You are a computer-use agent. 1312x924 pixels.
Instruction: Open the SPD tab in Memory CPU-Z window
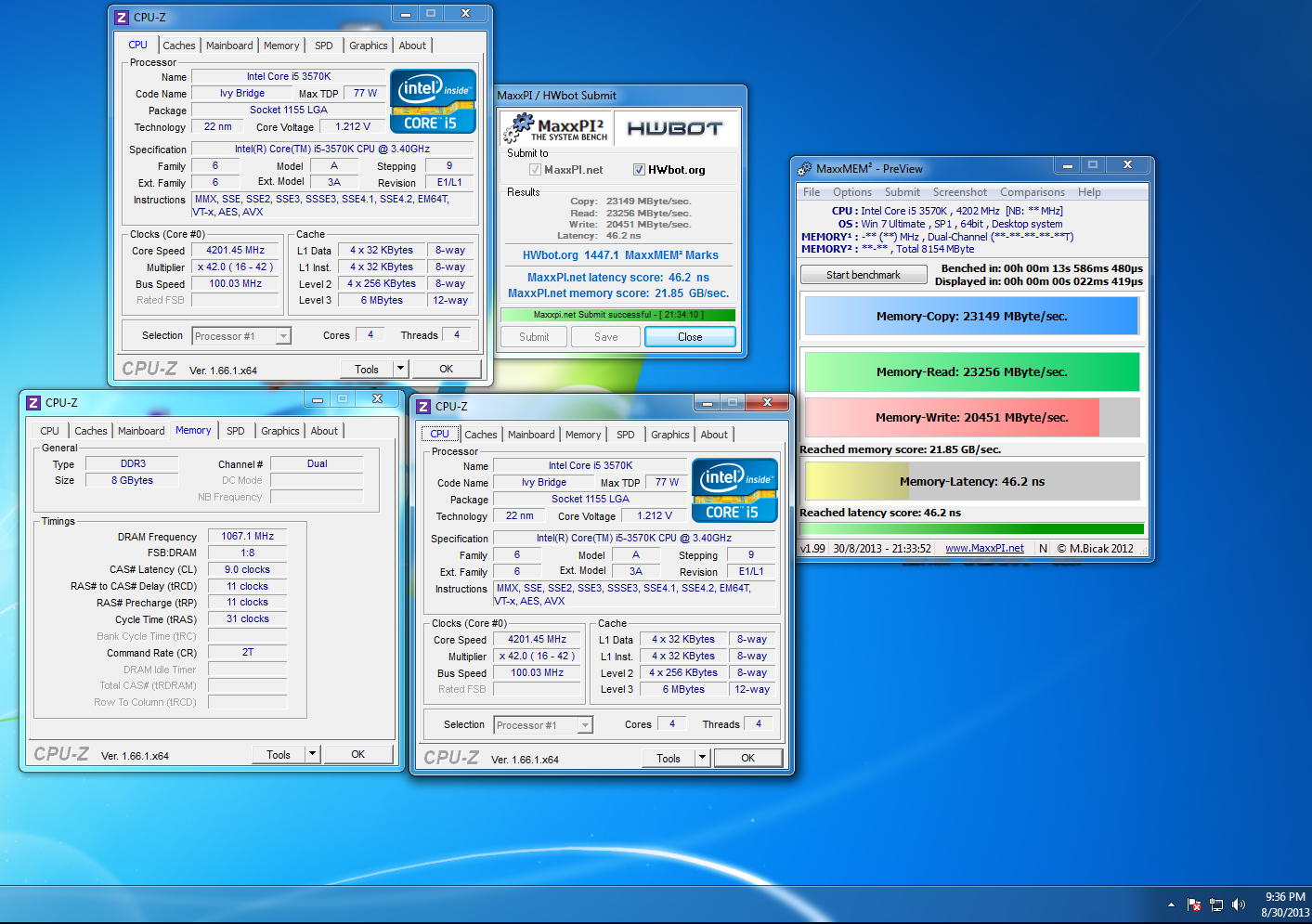click(x=236, y=431)
